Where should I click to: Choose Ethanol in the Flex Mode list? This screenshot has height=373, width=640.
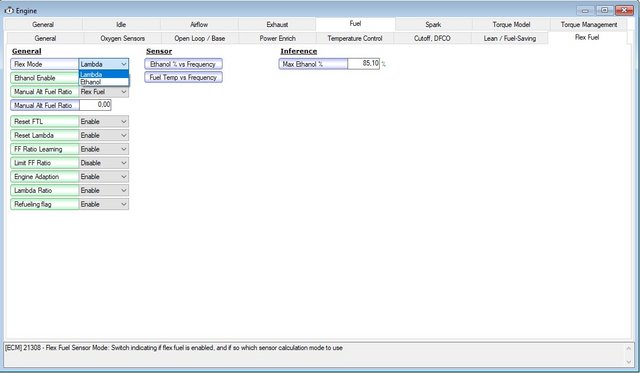tap(104, 82)
